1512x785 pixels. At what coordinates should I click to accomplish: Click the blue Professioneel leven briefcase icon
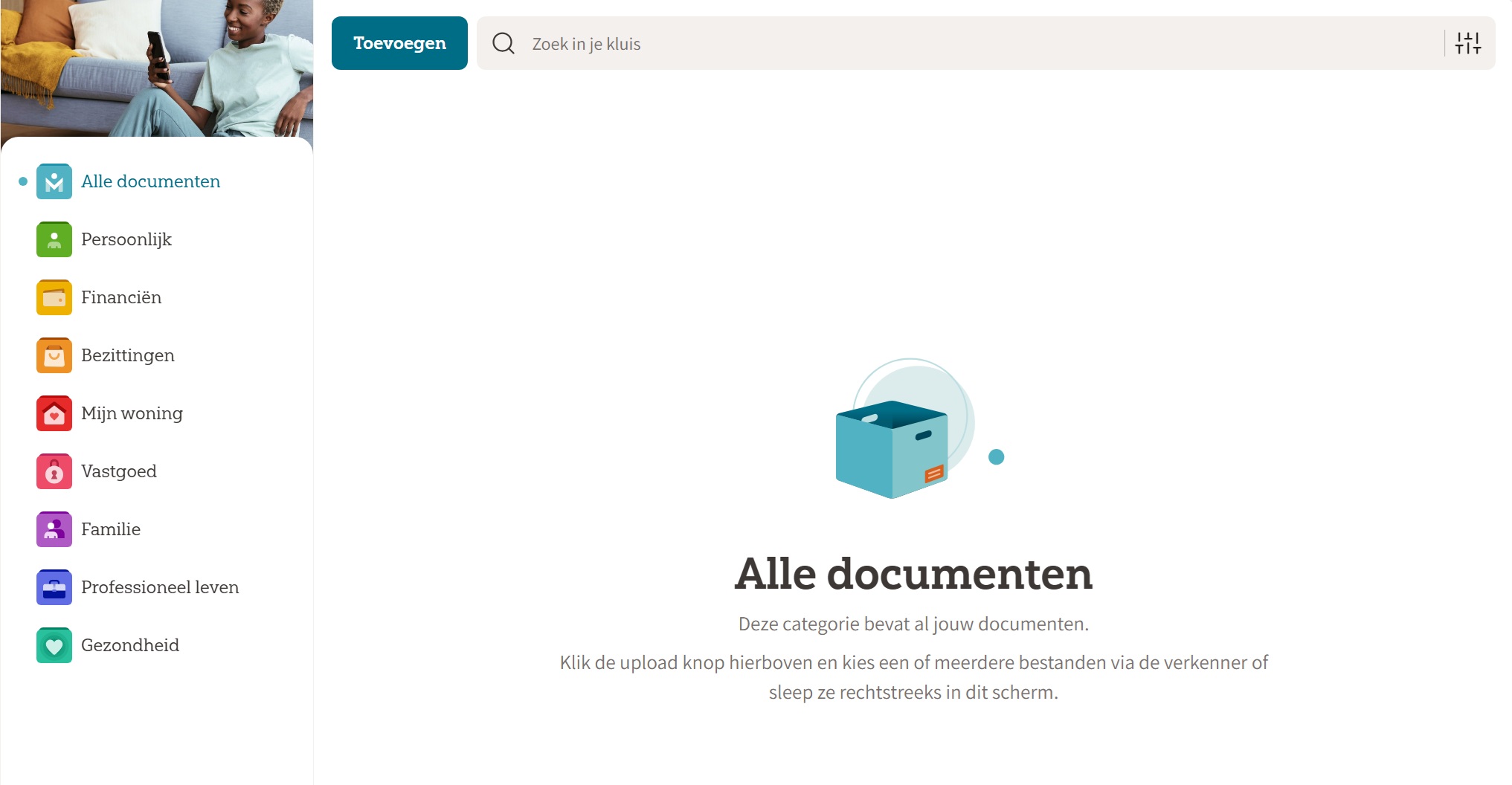point(54,587)
